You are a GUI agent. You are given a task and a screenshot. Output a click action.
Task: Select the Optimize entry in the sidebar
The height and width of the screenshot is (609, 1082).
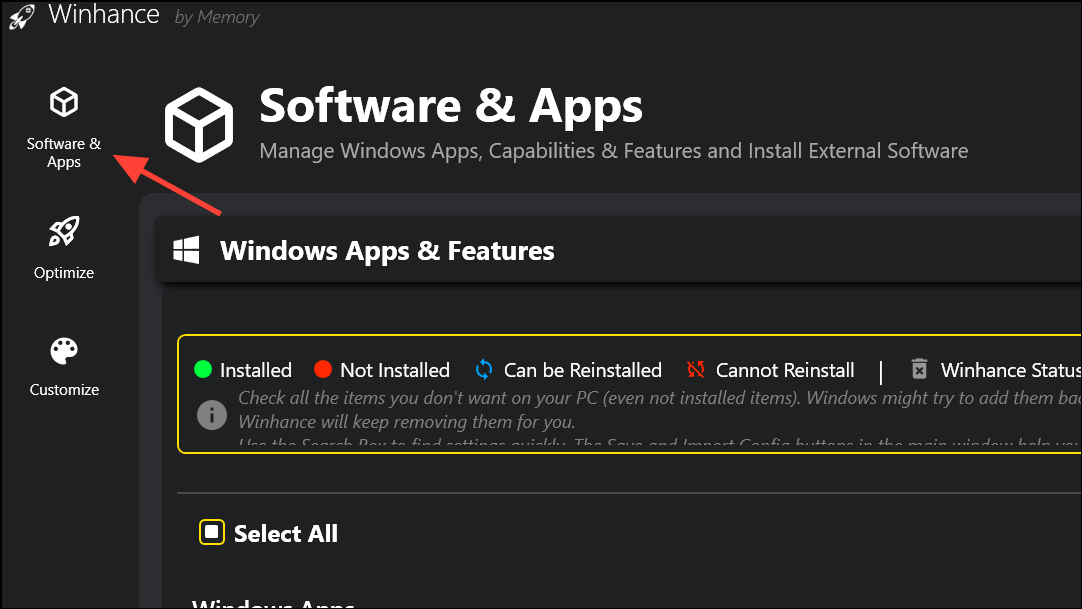[x=63, y=272]
